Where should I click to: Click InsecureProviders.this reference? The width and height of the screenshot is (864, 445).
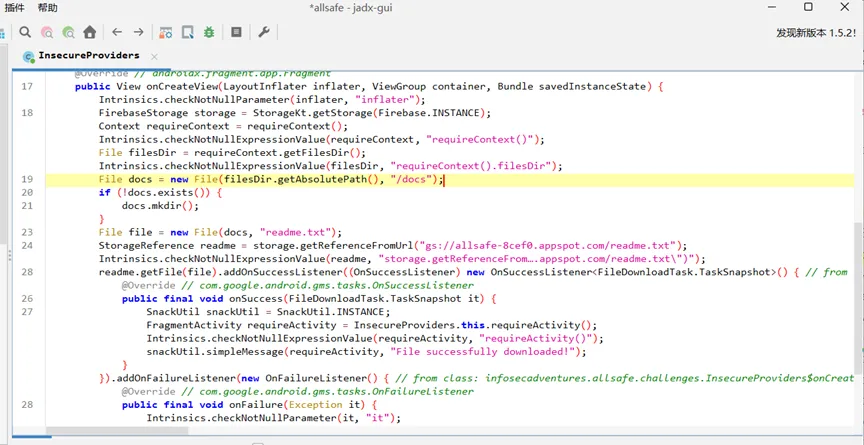[x=418, y=325]
